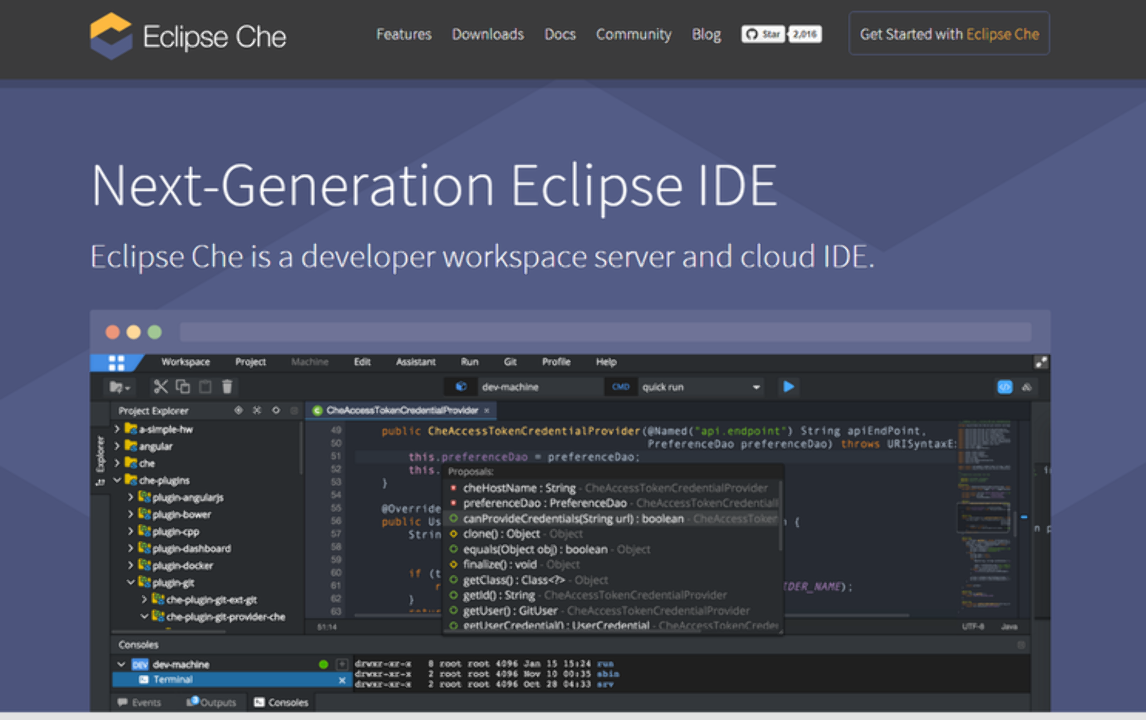1146x720 pixels.
Task: Open the Help menu
Action: coord(606,362)
